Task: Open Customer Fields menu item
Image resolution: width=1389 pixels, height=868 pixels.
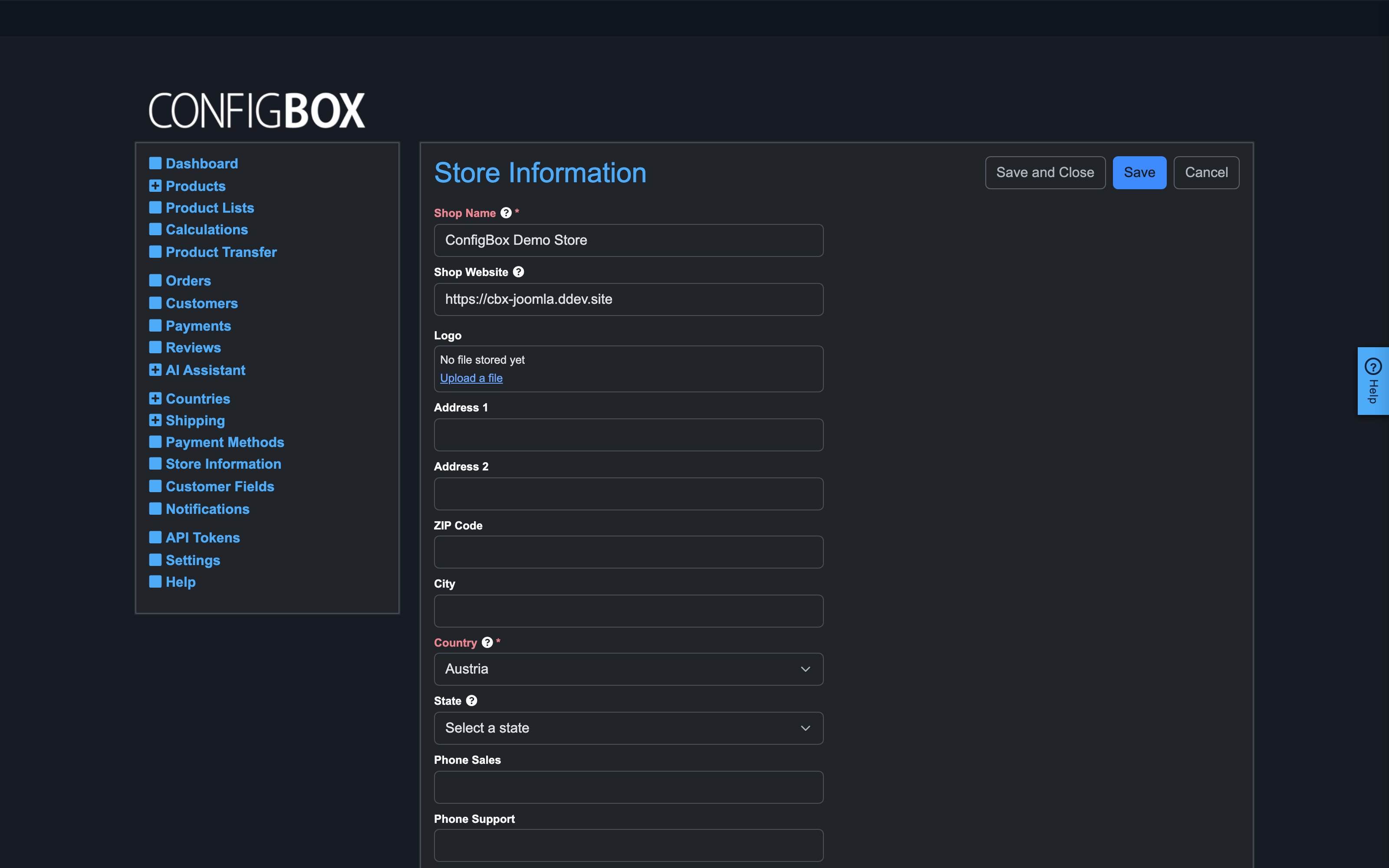Action: (x=220, y=486)
